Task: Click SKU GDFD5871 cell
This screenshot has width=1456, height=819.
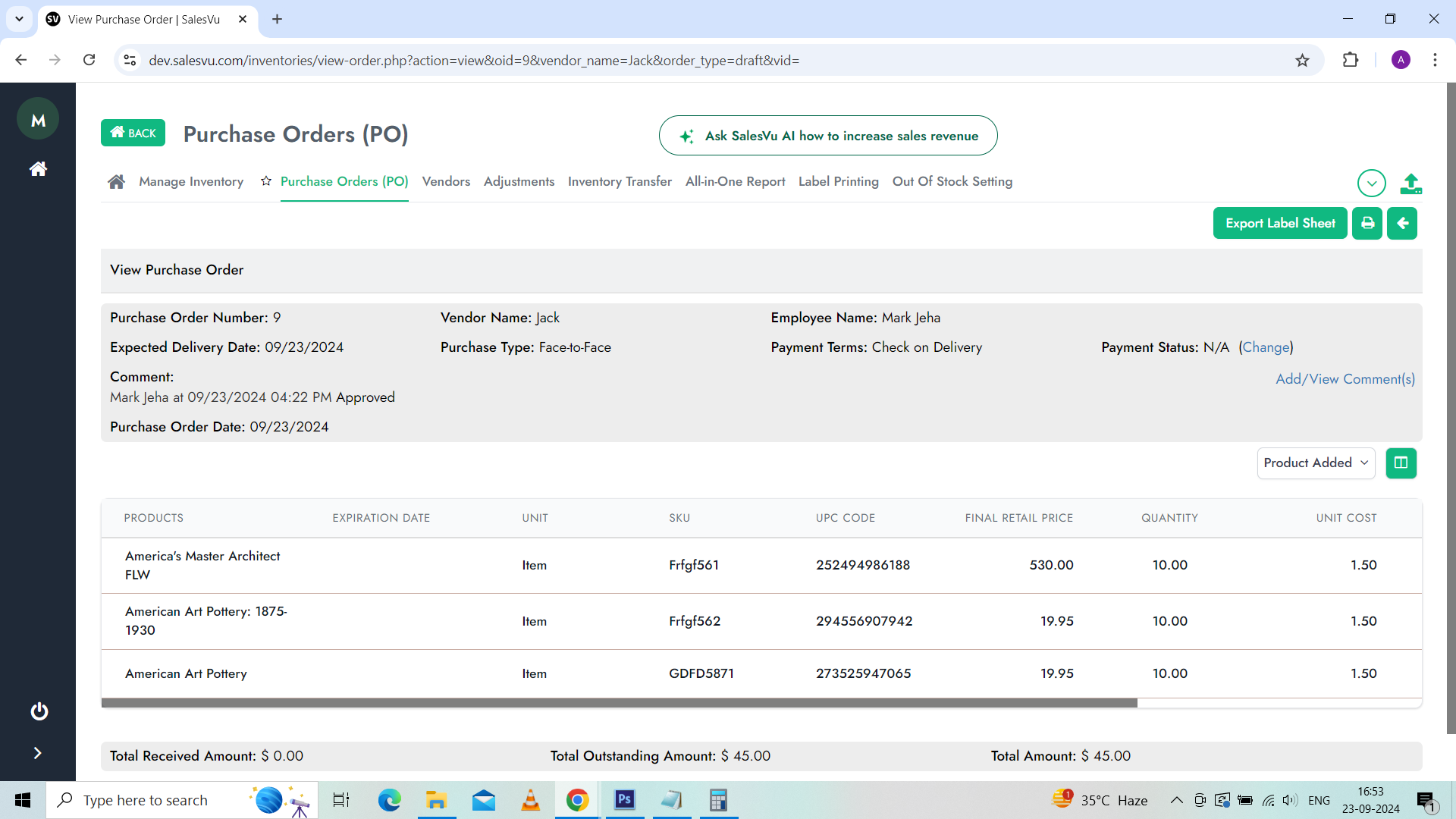Action: pos(701,673)
